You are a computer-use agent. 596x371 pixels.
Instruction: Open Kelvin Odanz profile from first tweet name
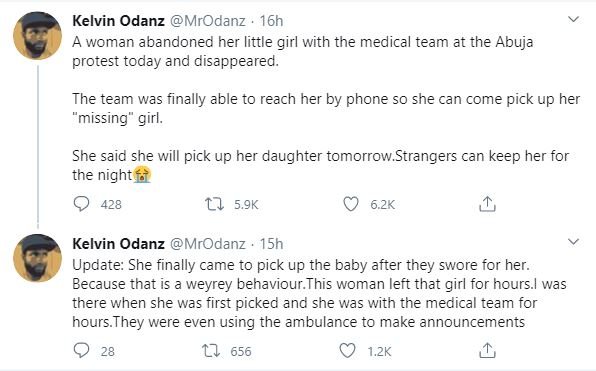coord(118,21)
